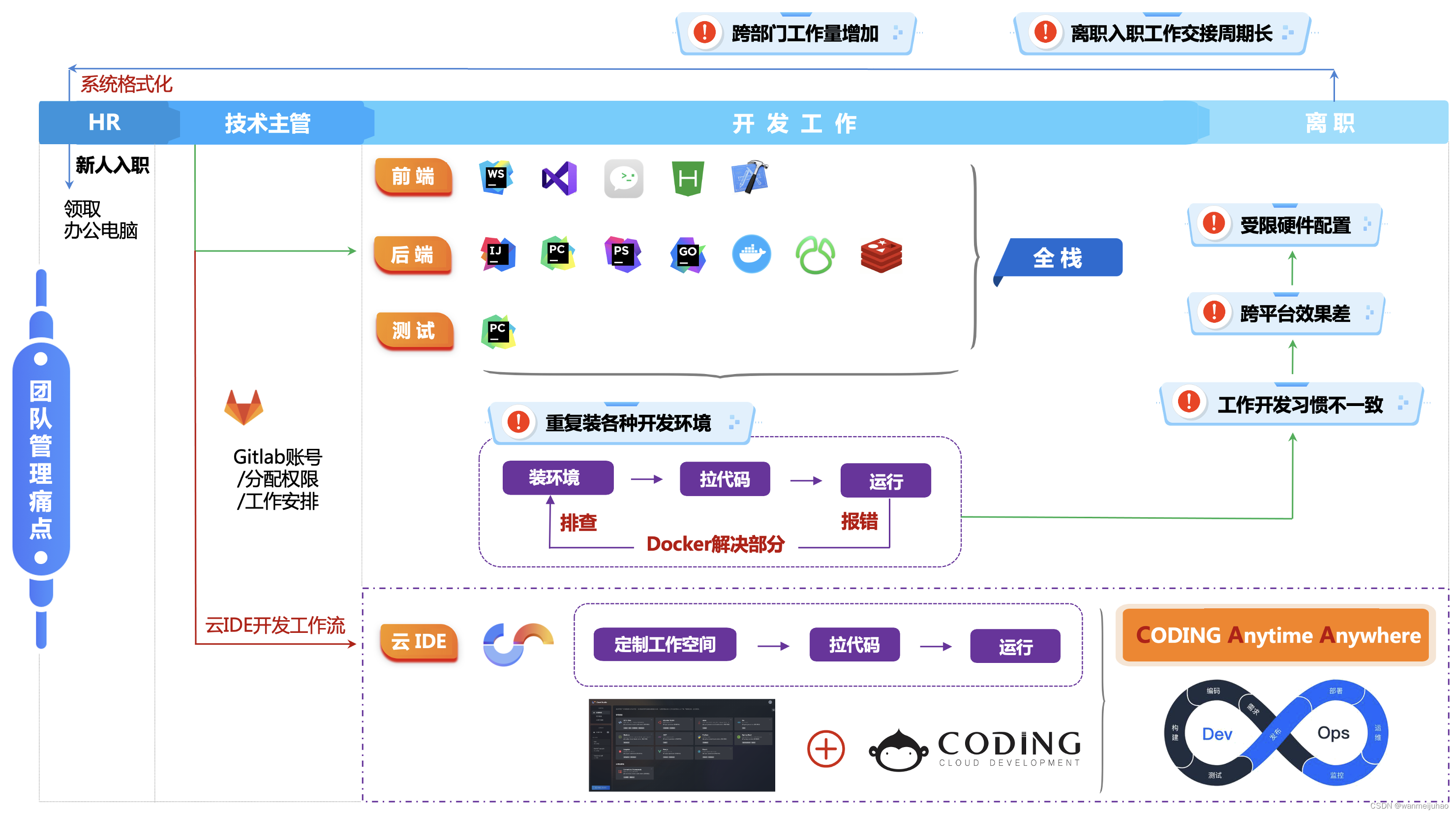The height and width of the screenshot is (815, 1456).
Task: Click the 离职入职工作交接周期长 label
Action: pos(1171,33)
